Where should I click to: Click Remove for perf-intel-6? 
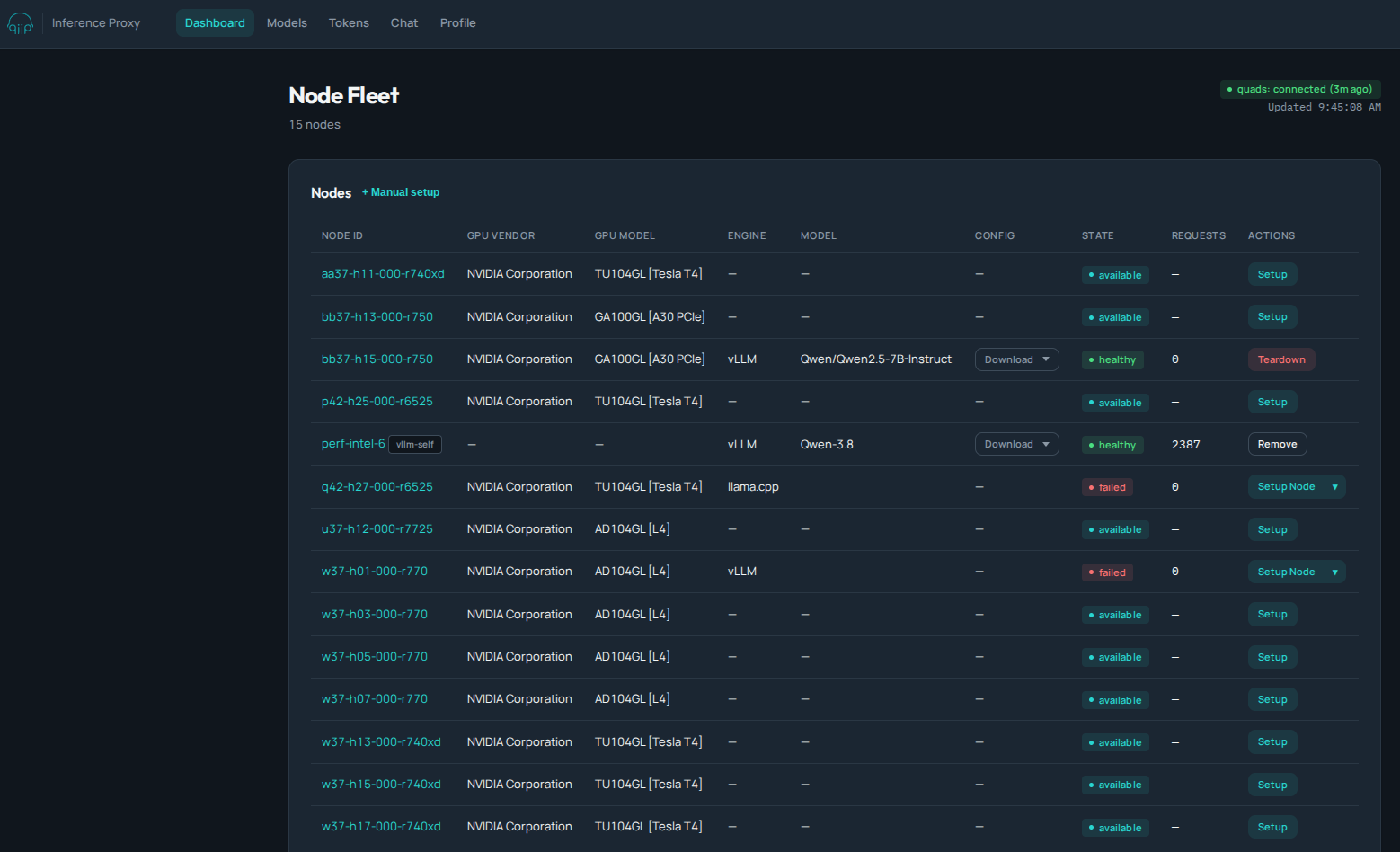click(x=1277, y=444)
